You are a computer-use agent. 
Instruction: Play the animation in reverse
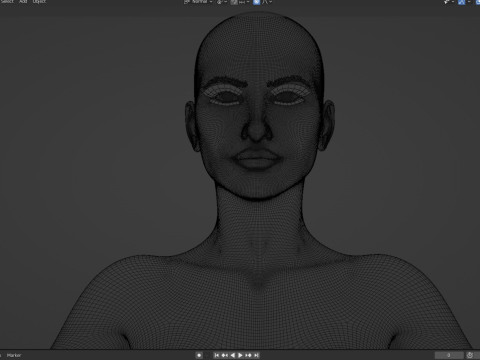pyautogui.click(x=233, y=355)
